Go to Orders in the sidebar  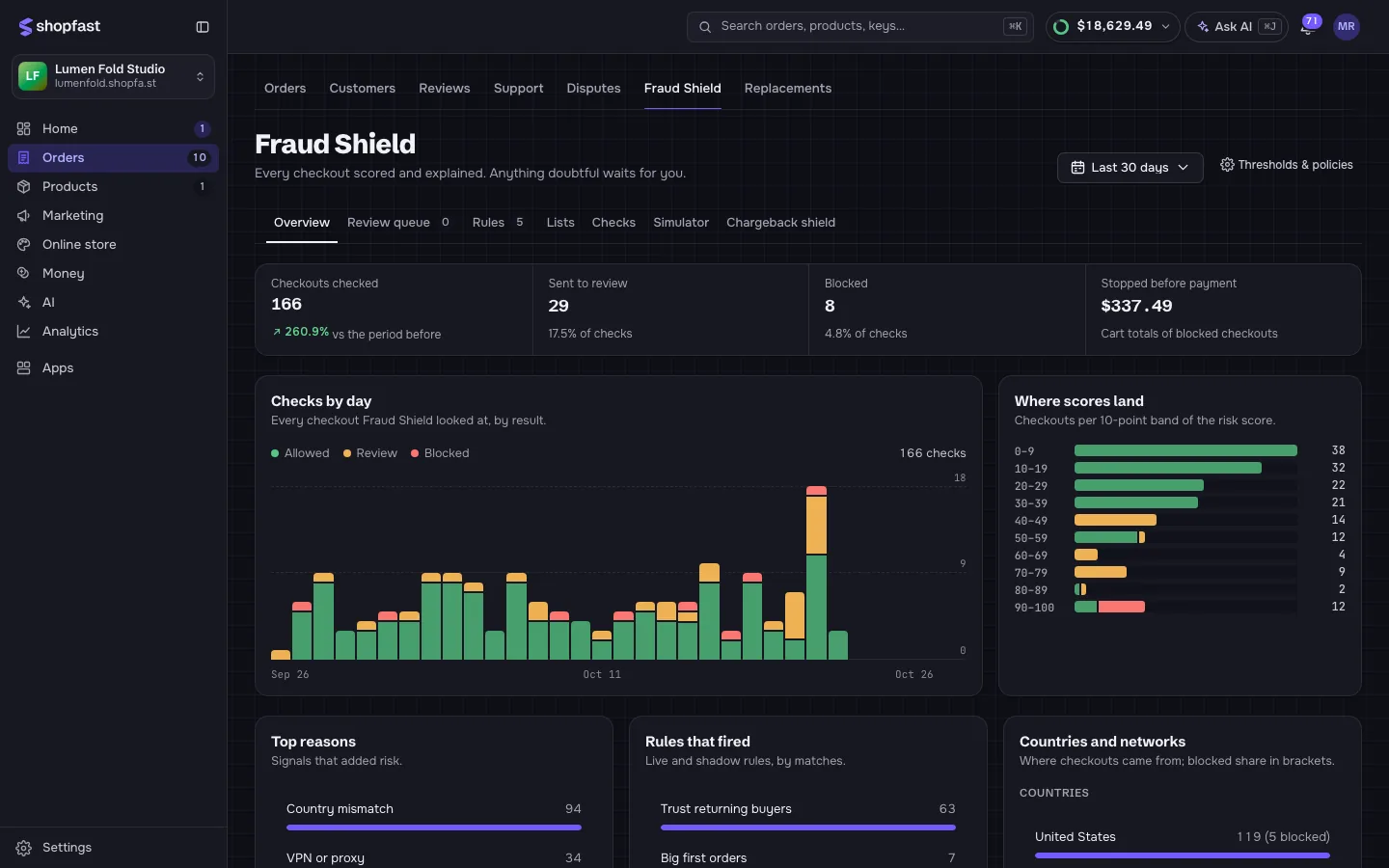tap(113, 157)
